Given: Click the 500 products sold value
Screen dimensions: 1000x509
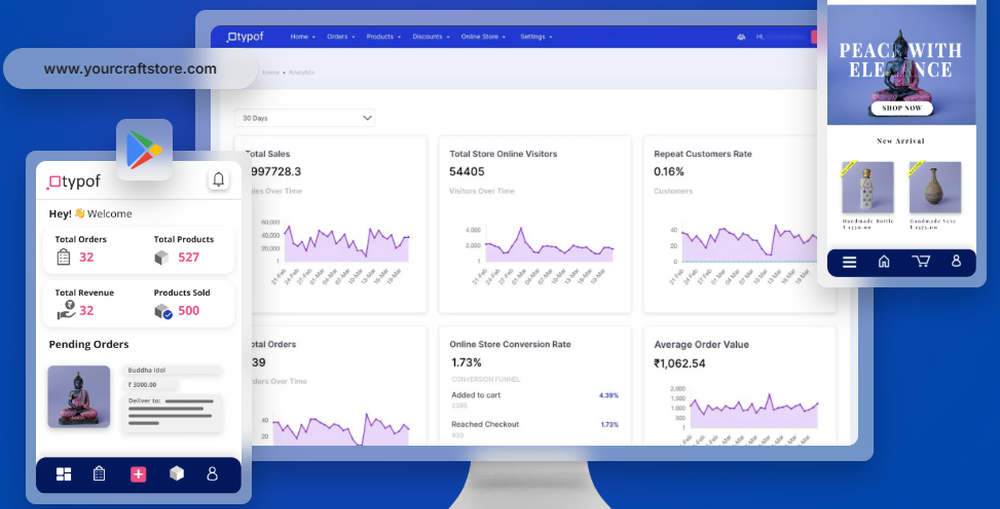Looking at the screenshot, I should pyautogui.click(x=189, y=311).
